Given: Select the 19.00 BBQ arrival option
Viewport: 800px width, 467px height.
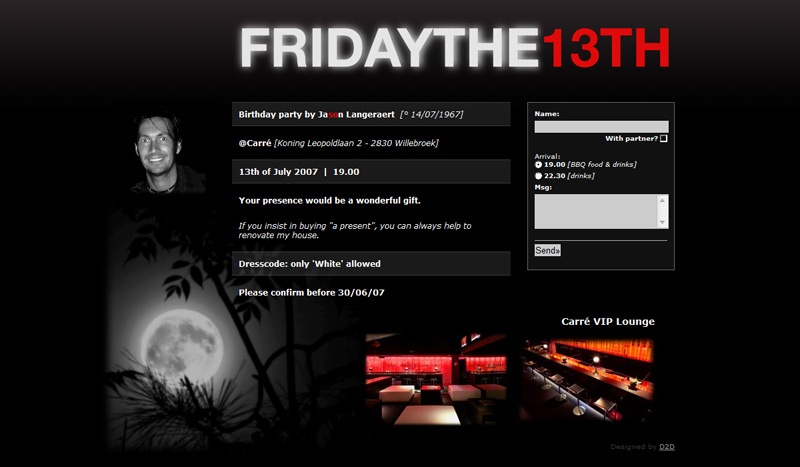Looking at the screenshot, I should [x=538, y=165].
